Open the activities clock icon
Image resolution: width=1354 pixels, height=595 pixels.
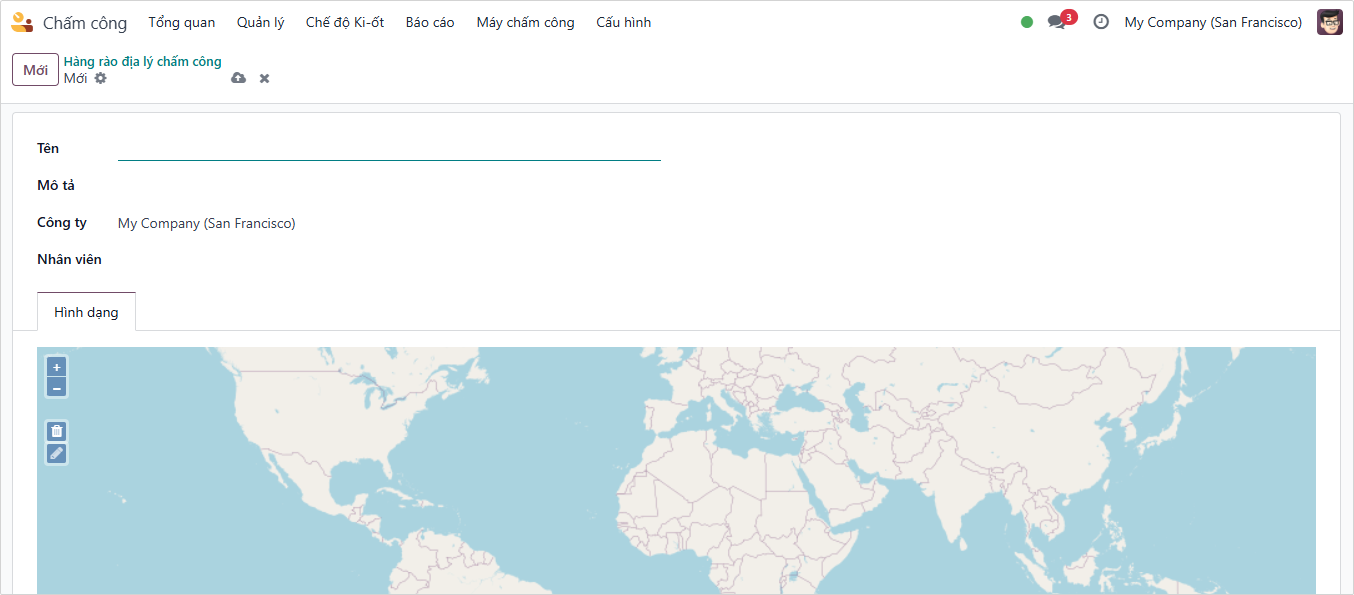tap(1101, 22)
